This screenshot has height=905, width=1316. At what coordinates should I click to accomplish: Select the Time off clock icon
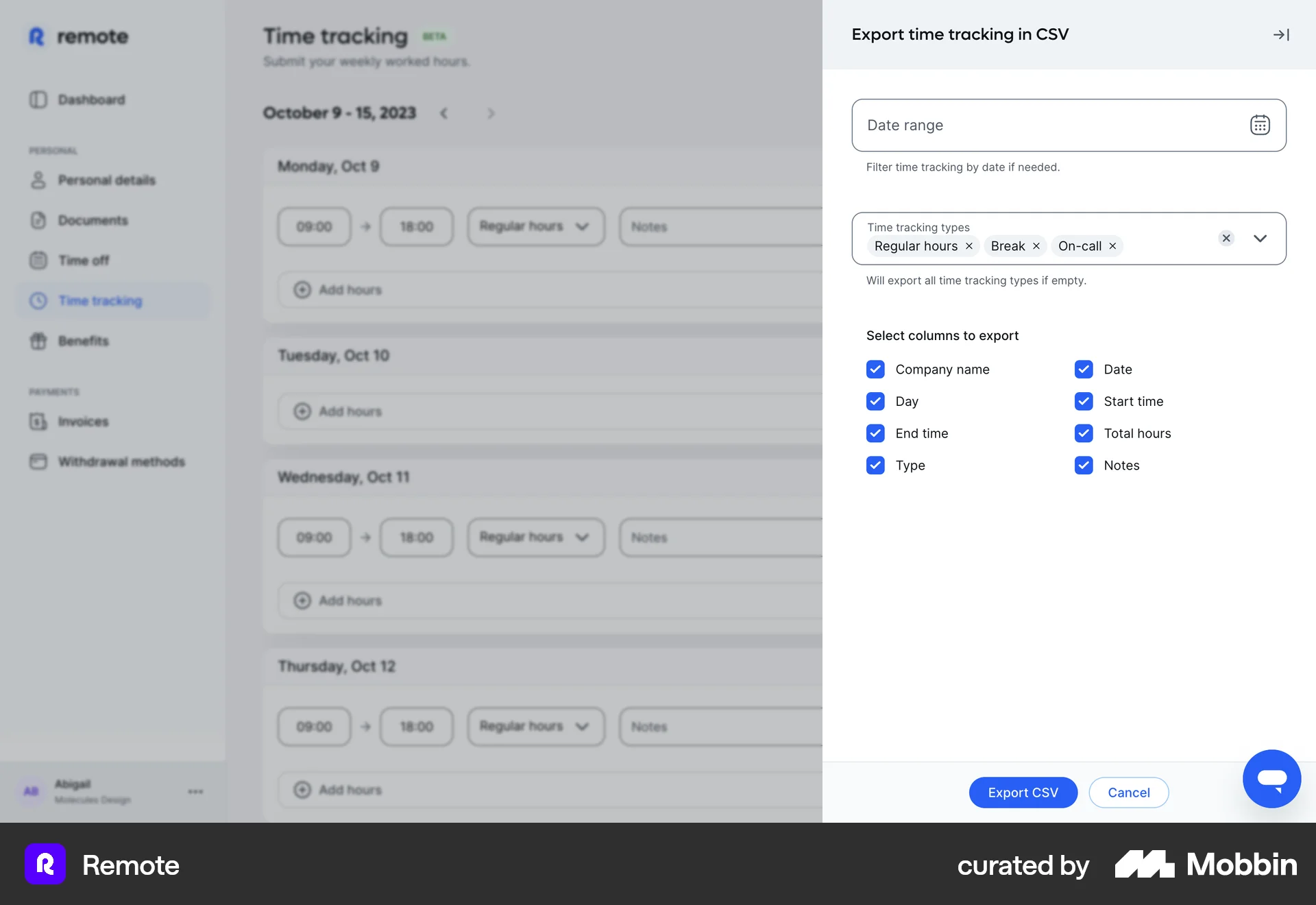coord(38,261)
